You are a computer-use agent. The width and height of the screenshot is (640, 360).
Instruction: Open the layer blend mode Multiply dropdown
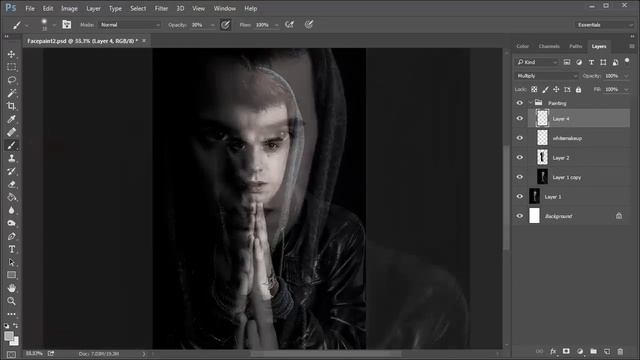point(546,76)
